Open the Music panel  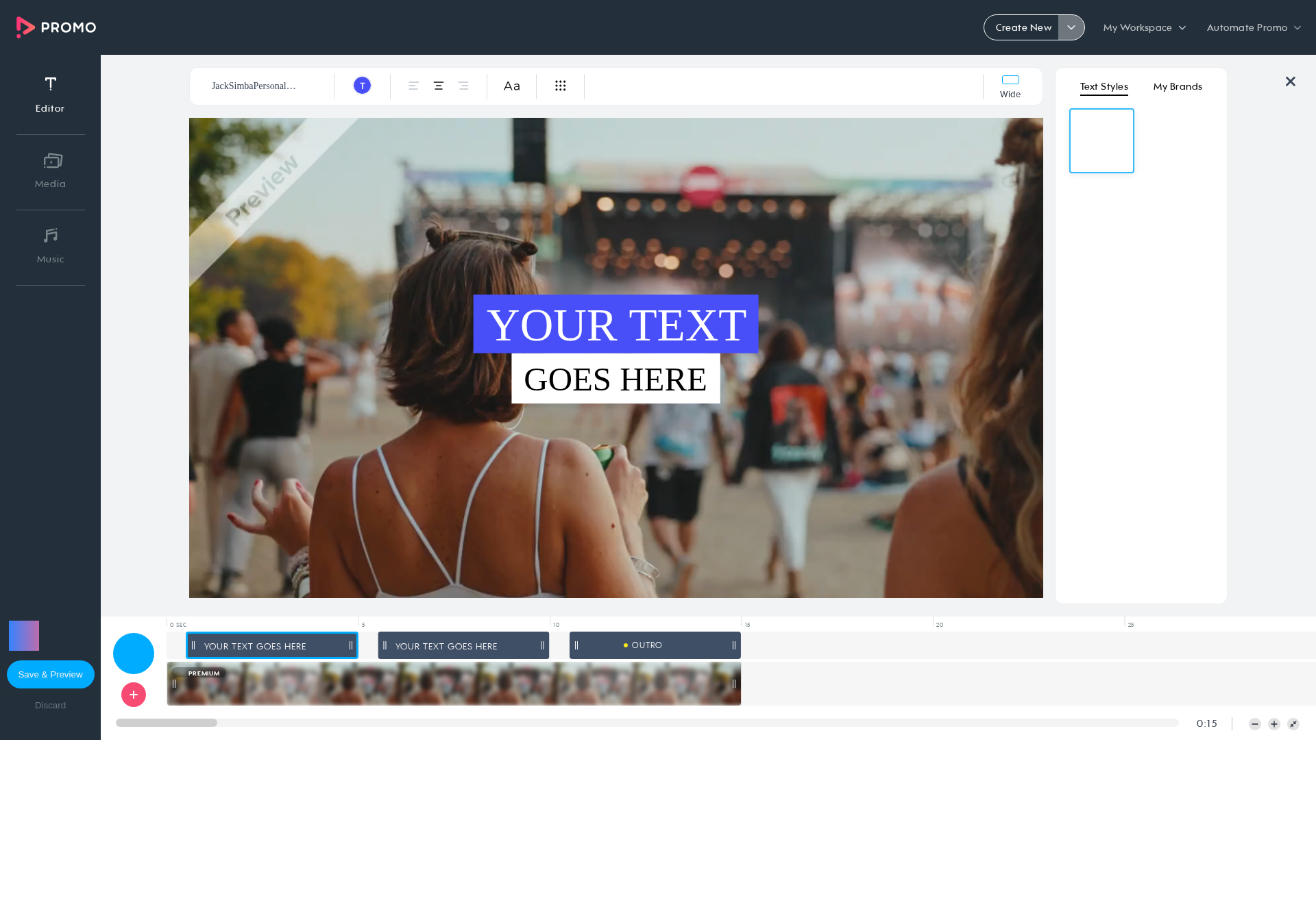tap(50, 247)
